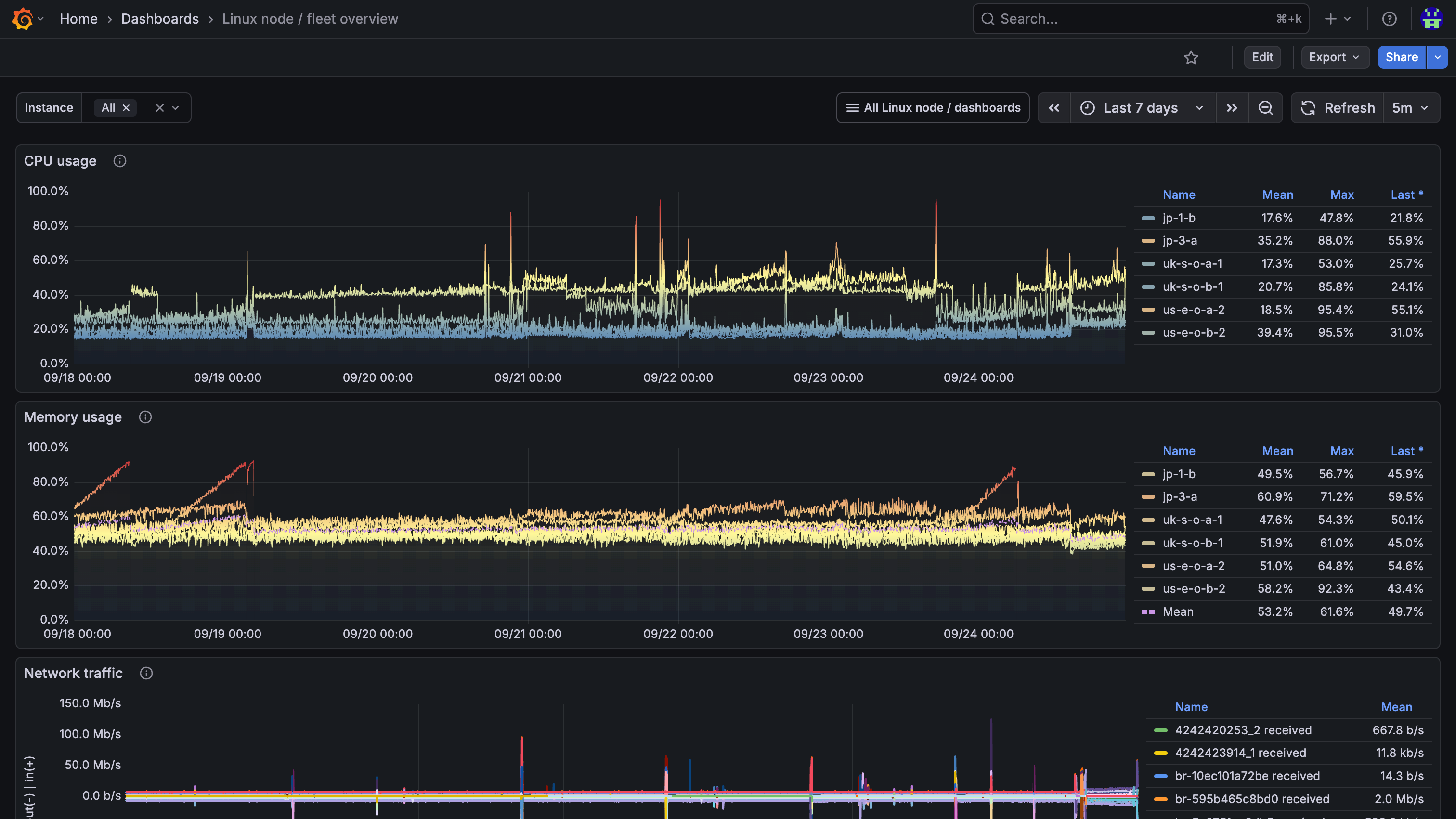Screen dimensions: 1456x819
Task: Click the Network traffic panel title
Action: pyautogui.click(x=74, y=673)
